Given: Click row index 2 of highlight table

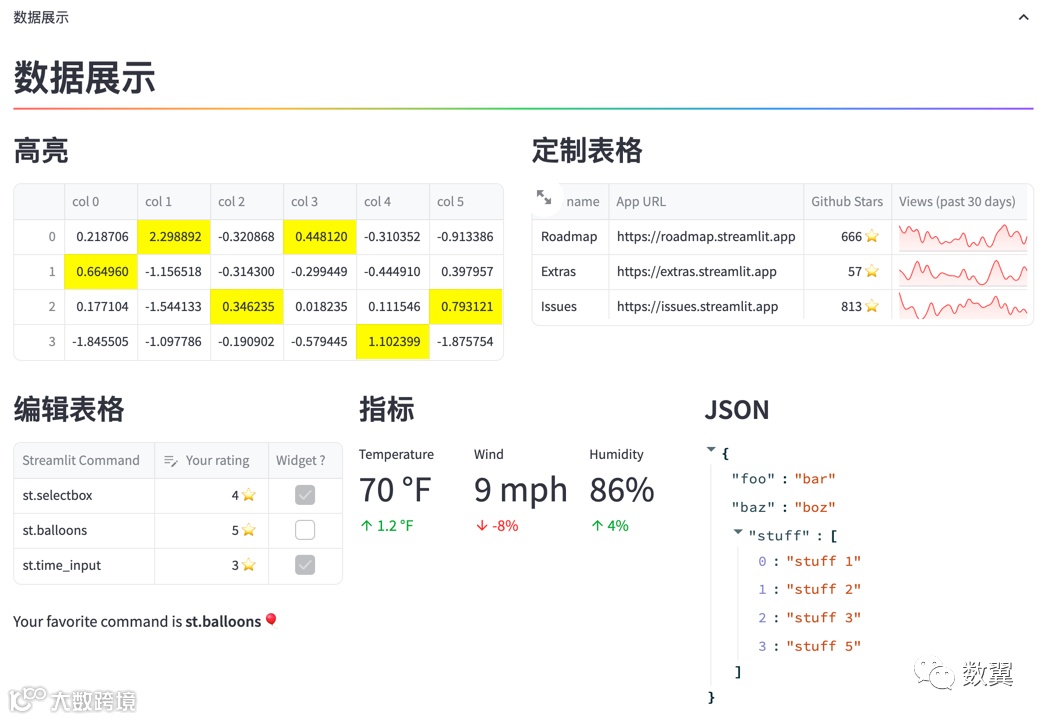Looking at the screenshot, I should [x=39, y=307].
